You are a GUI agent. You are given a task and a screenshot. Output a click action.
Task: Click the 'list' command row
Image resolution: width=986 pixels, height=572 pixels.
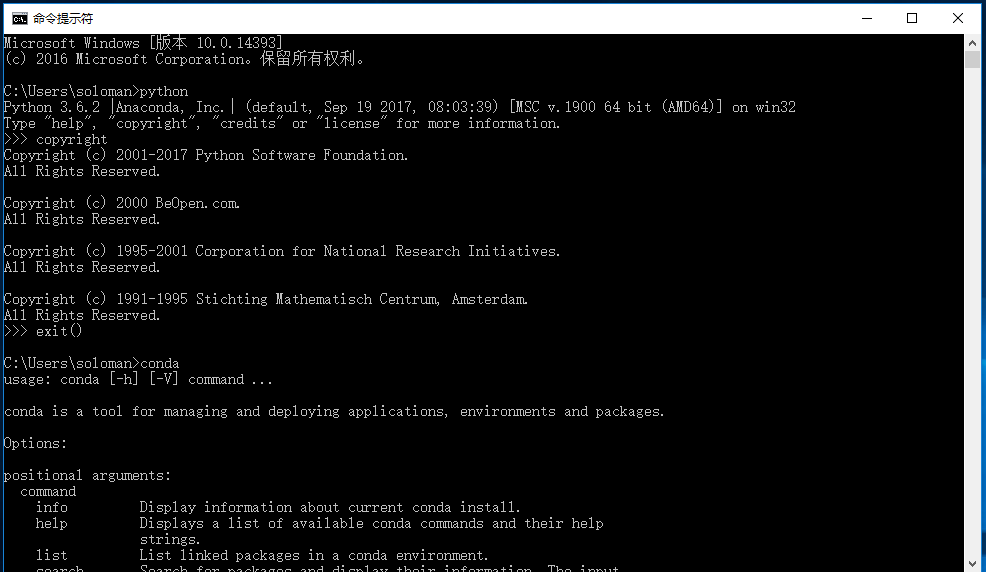coord(262,555)
